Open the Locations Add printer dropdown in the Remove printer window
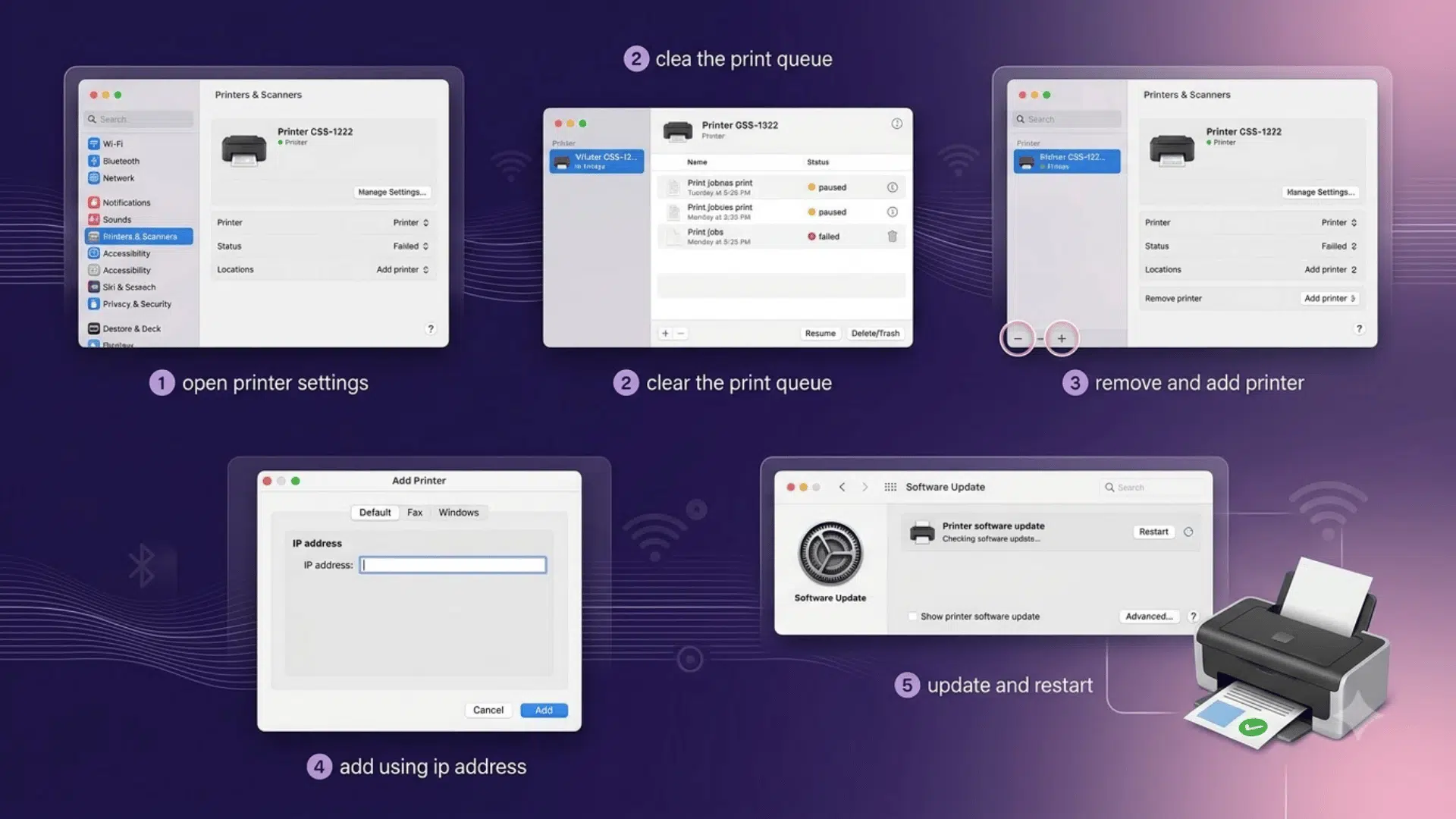This screenshot has width=1456, height=819. coord(1331,269)
